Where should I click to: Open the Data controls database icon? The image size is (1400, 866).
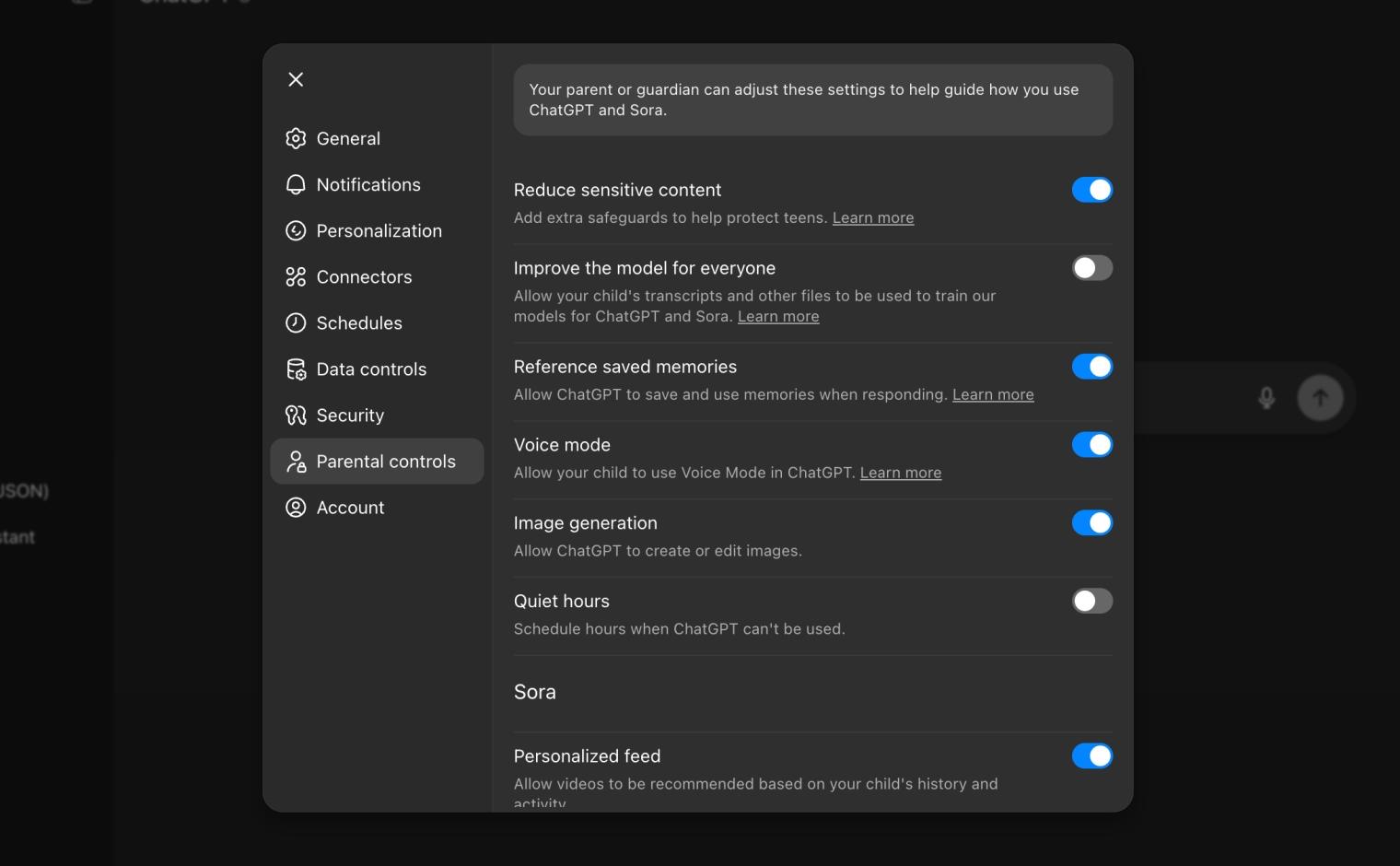click(296, 369)
